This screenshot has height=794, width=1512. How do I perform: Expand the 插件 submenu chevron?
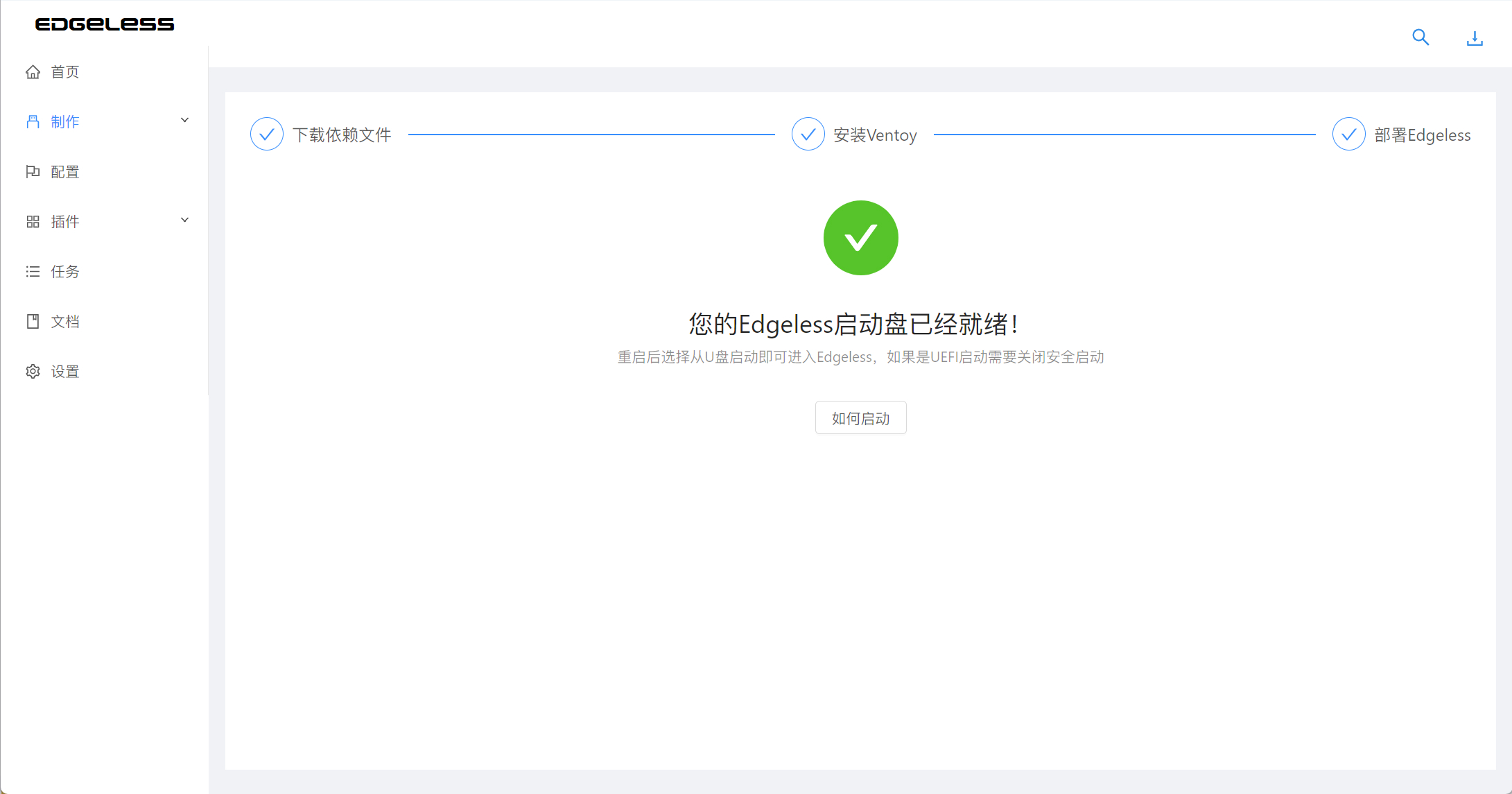click(185, 221)
